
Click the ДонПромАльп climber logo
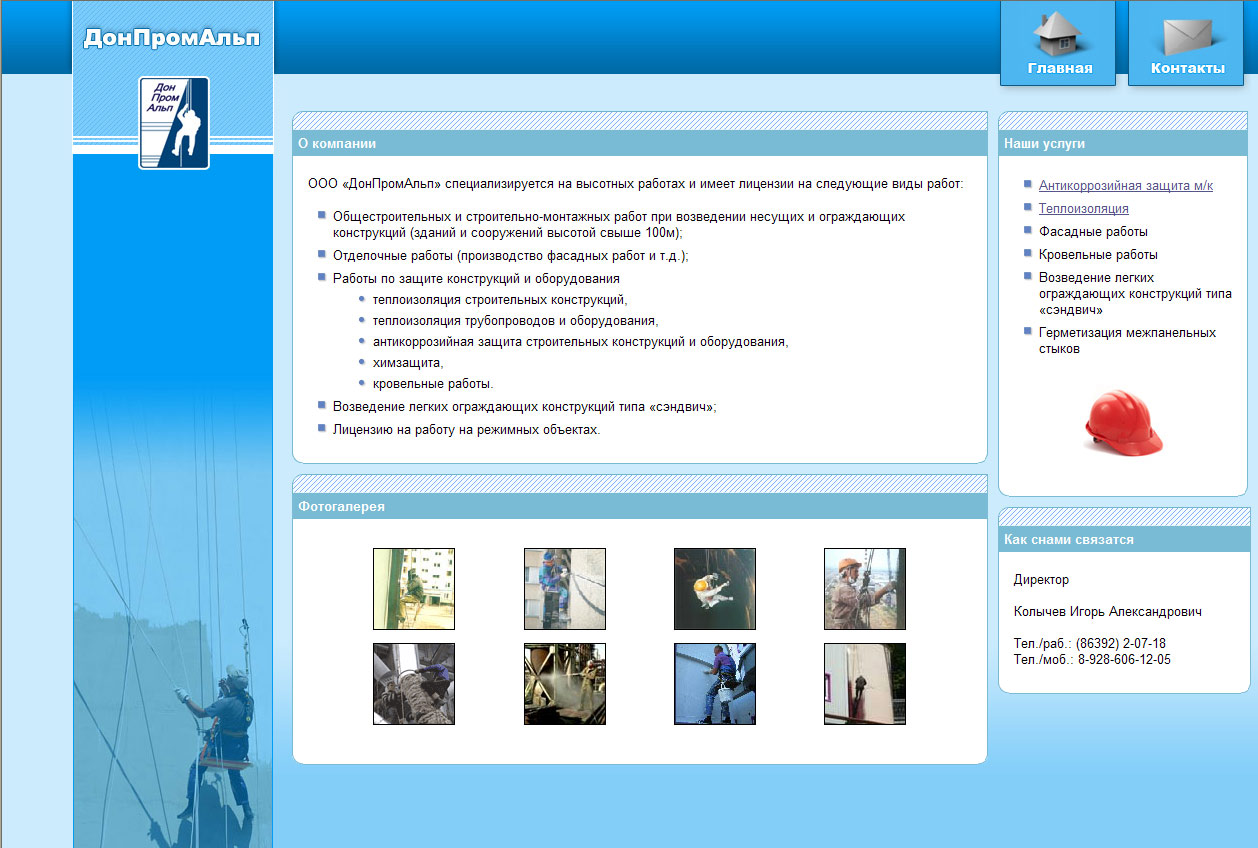tap(173, 122)
